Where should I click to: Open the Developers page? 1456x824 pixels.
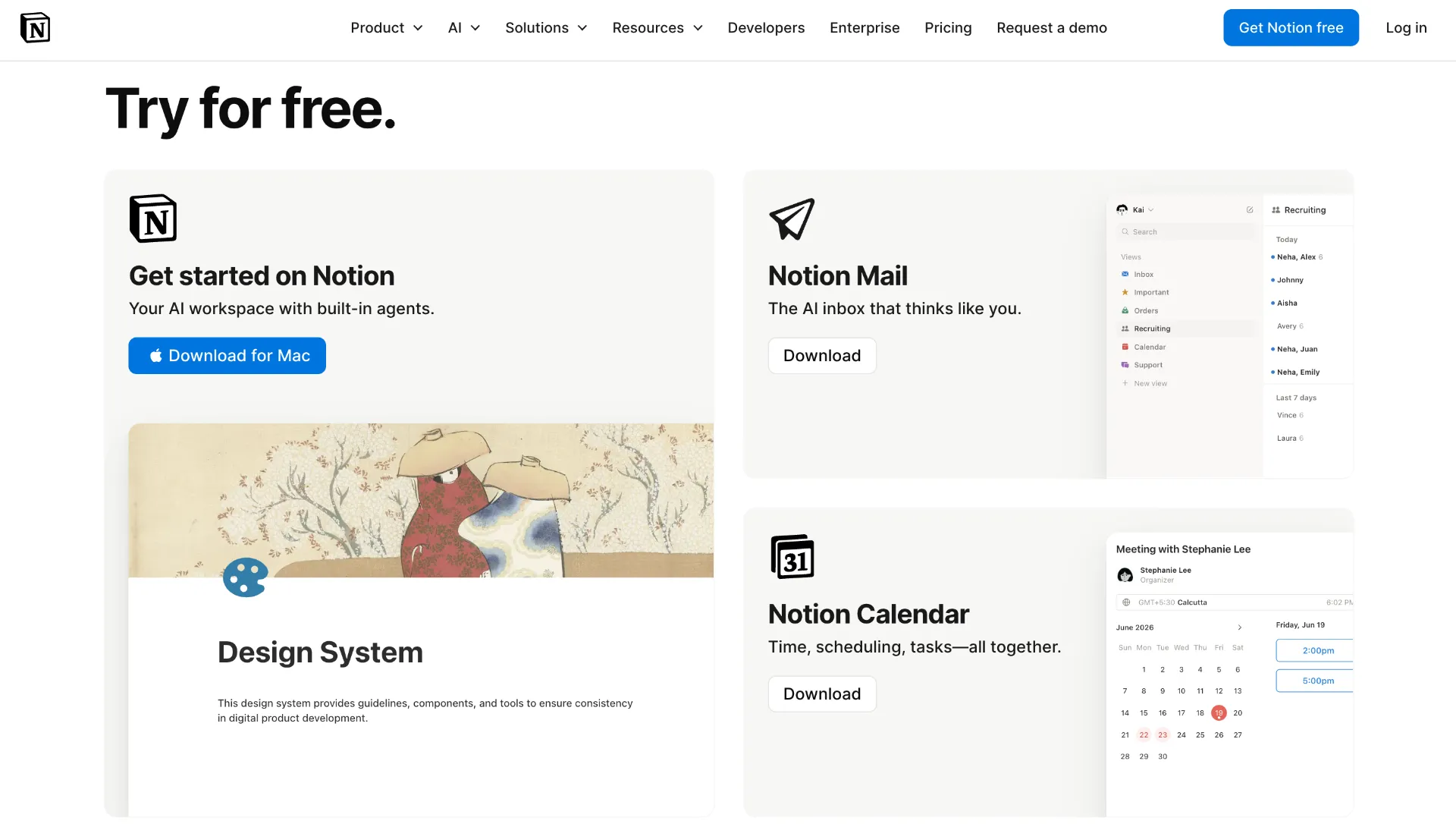(x=766, y=28)
